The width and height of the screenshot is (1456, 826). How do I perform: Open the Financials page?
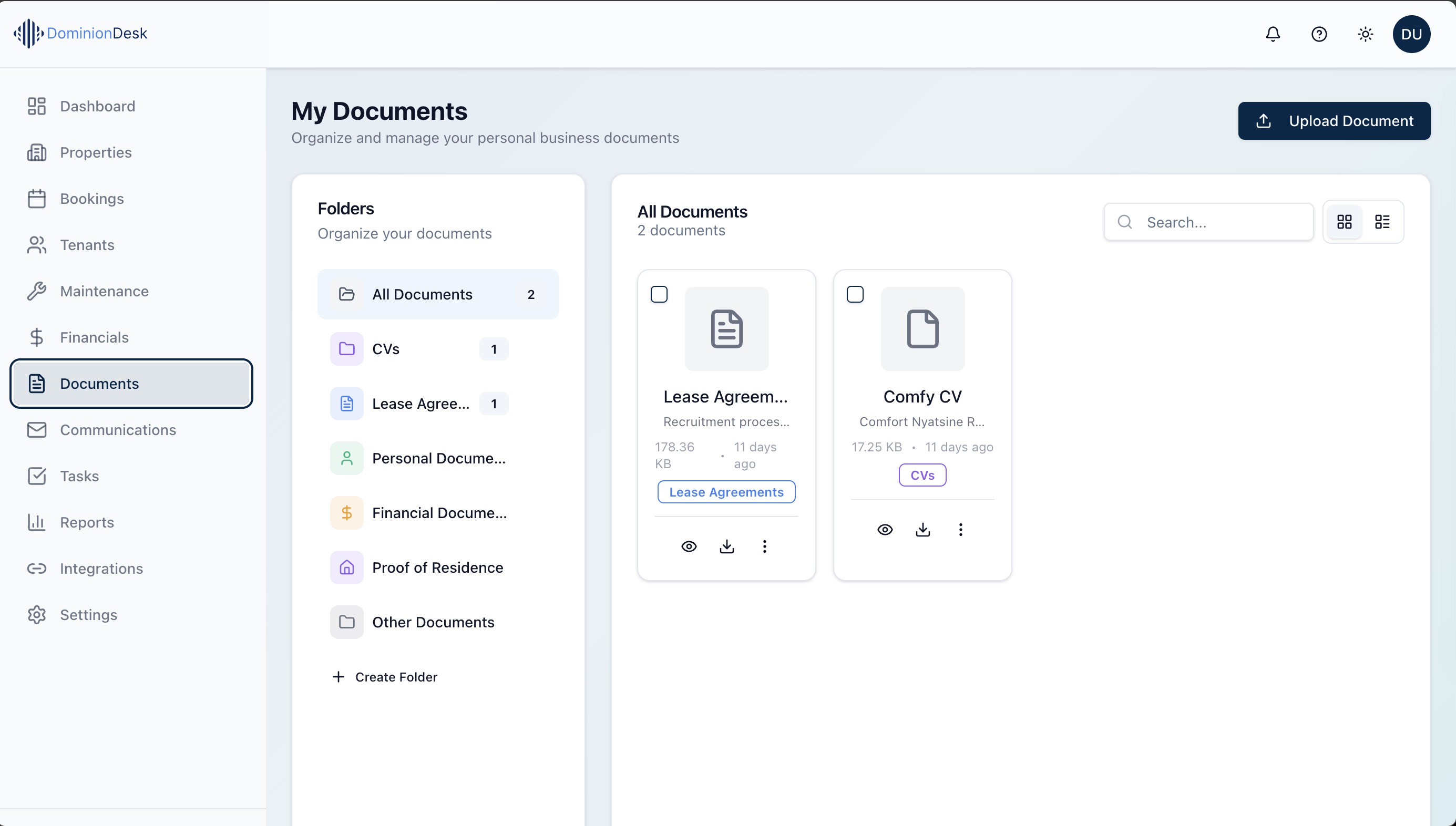point(94,337)
